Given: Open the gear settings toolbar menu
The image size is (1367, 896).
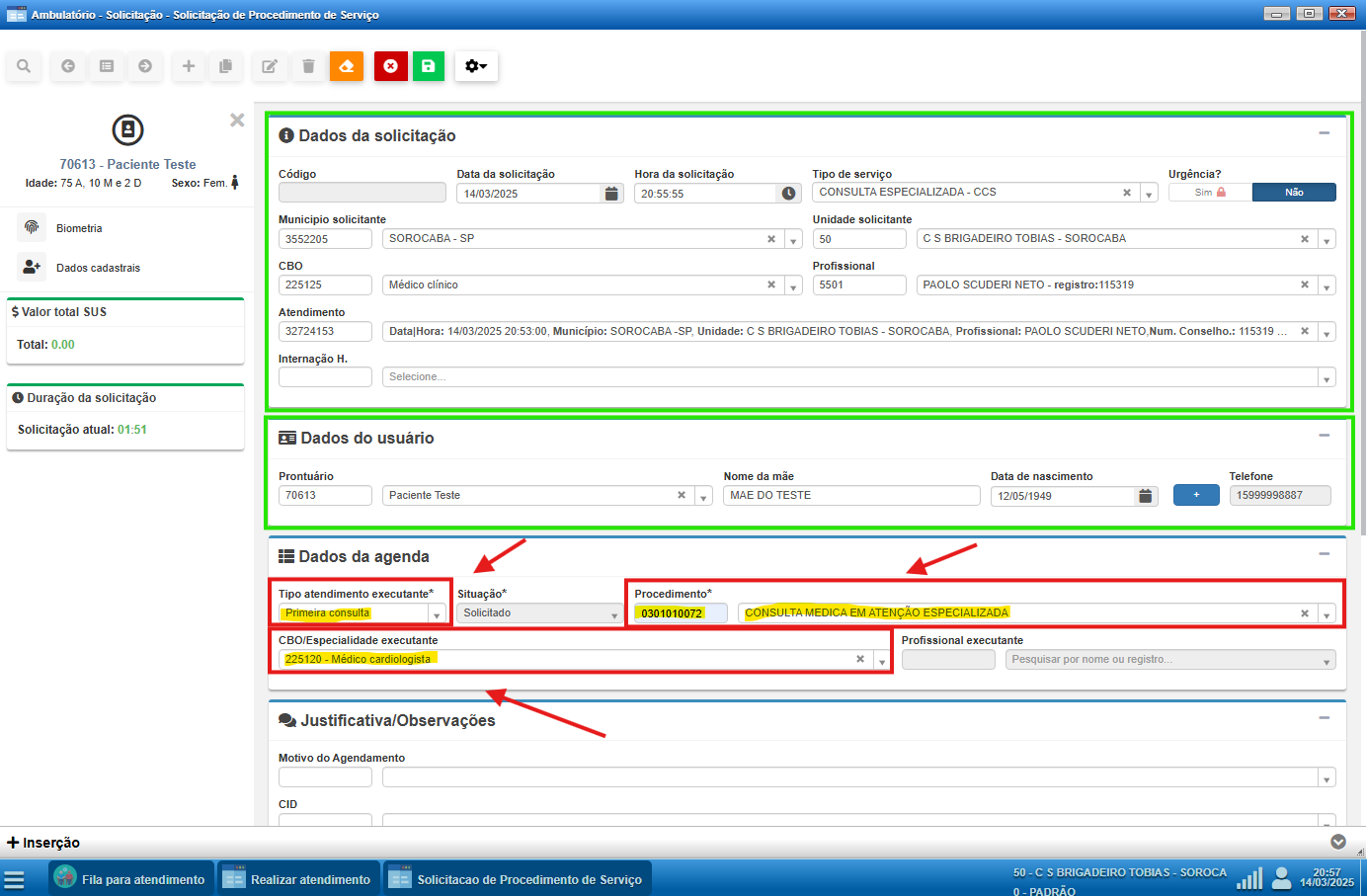Looking at the screenshot, I should [x=476, y=66].
